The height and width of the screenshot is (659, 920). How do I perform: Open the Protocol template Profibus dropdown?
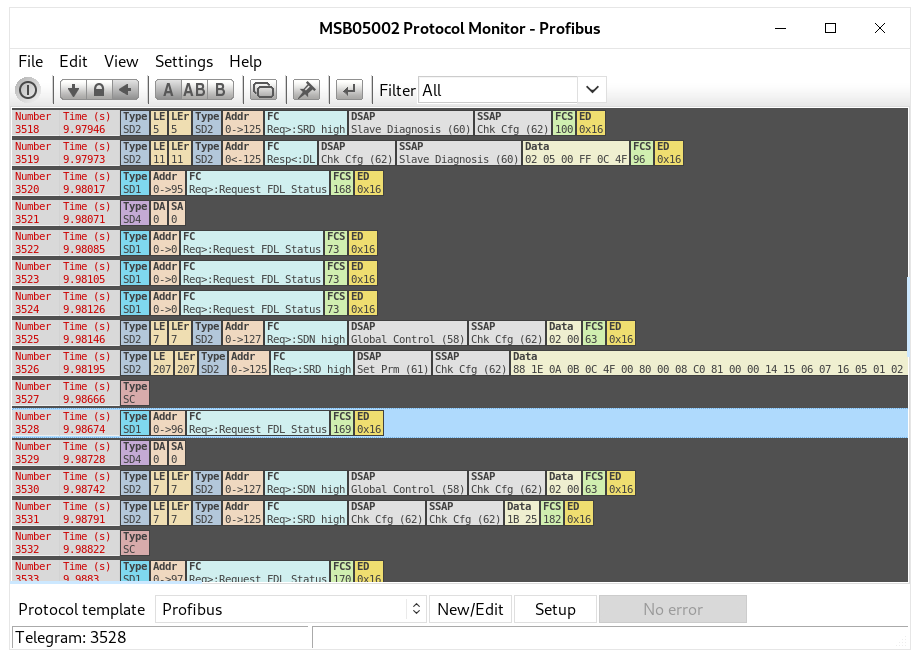[x=290, y=609]
